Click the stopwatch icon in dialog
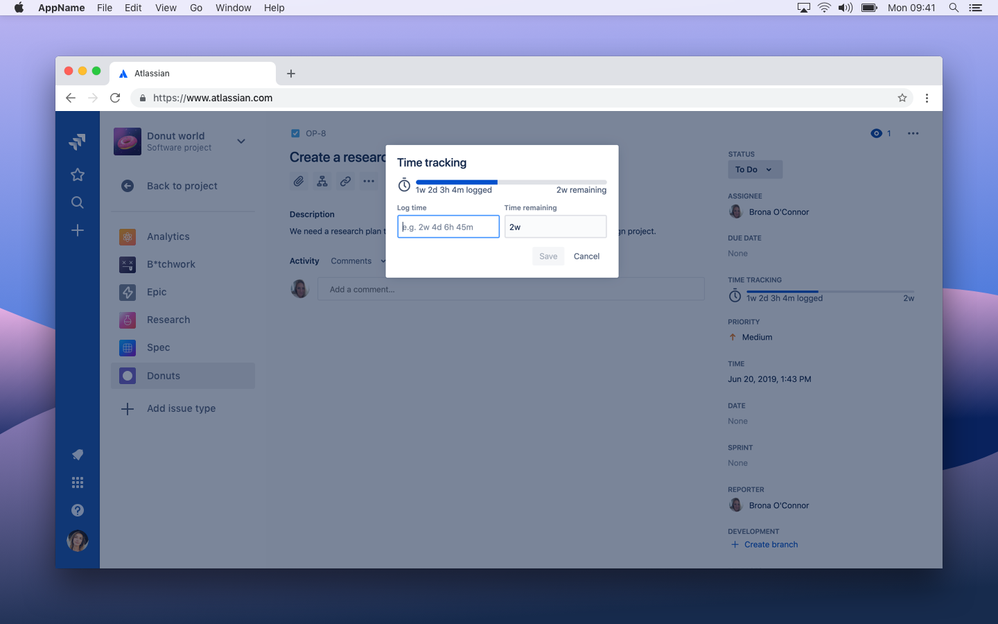The image size is (998, 624). tap(404, 185)
